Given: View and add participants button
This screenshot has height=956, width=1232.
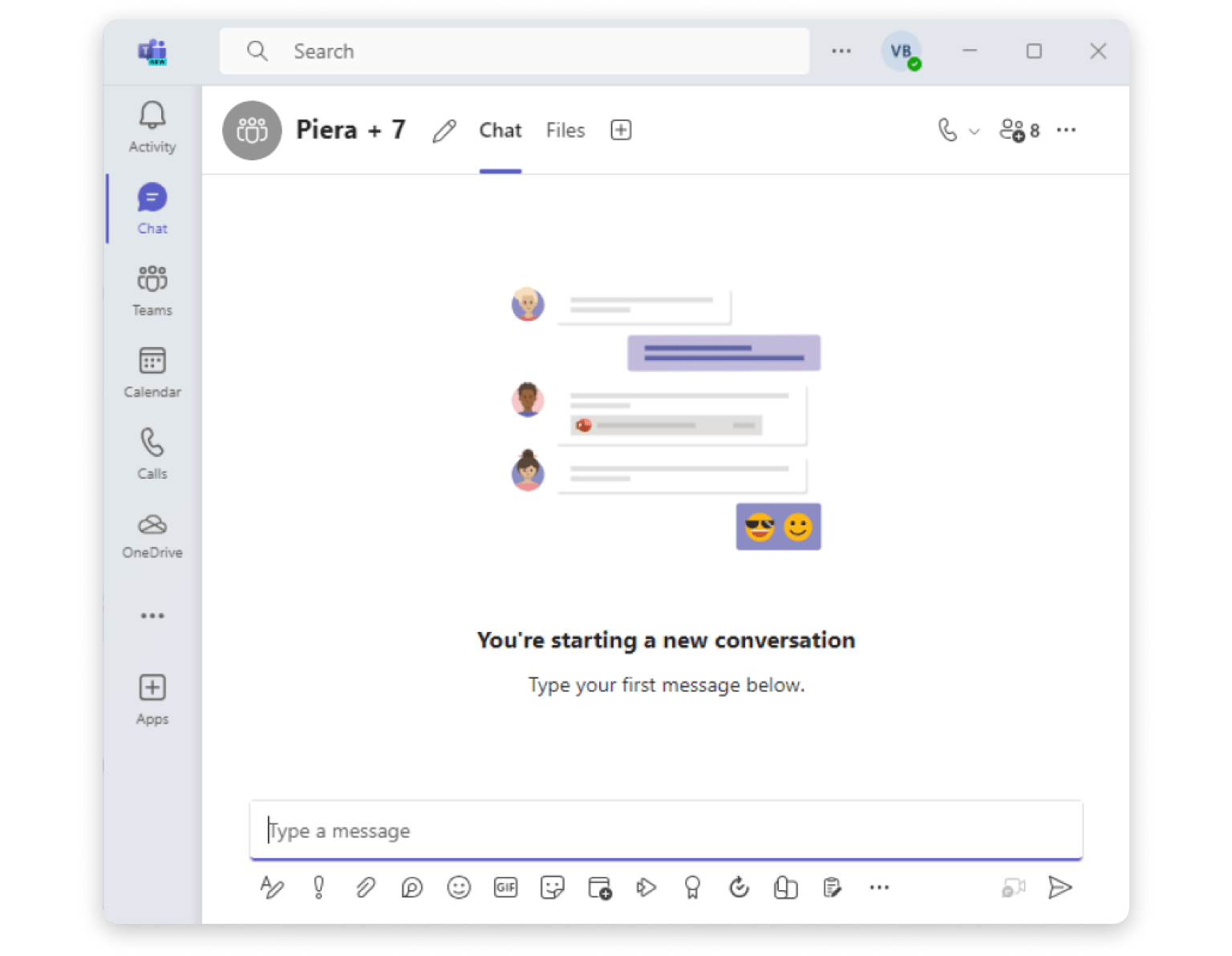Looking at the screenshot, I should click(x=1019, y=131).
